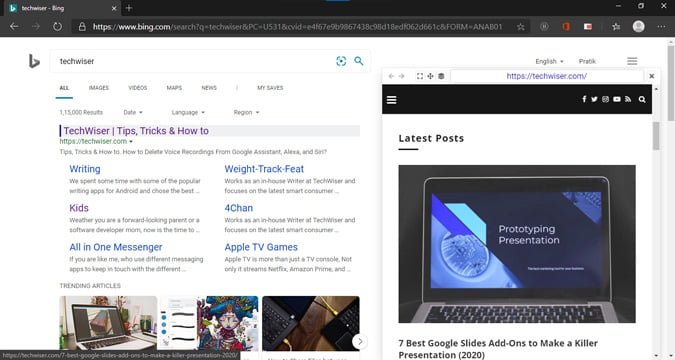Open the Region filter dropdown

click(x=246, y=112)
